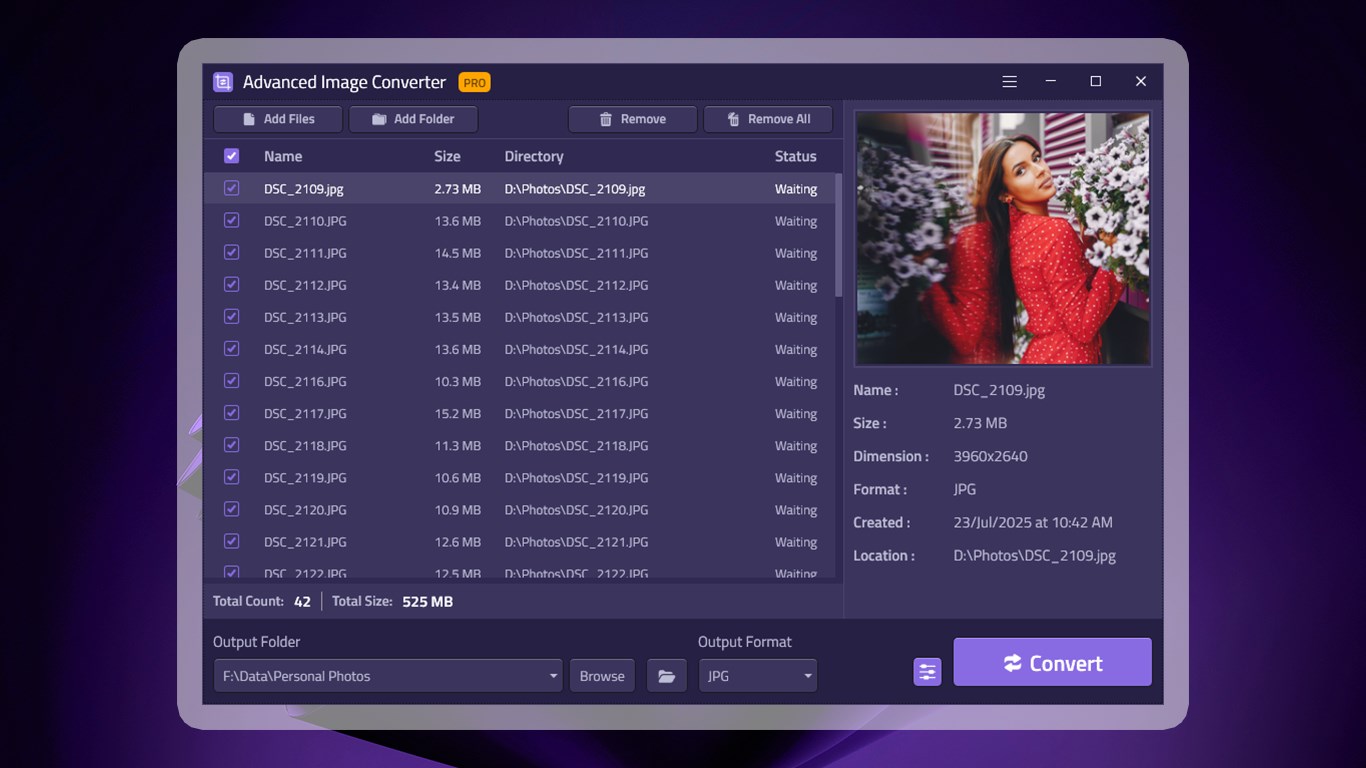The width and height of the screenshot is (1366, 768).
Task: Select file name DSC_2120.JPG in list
Action: tap(305, 510)
